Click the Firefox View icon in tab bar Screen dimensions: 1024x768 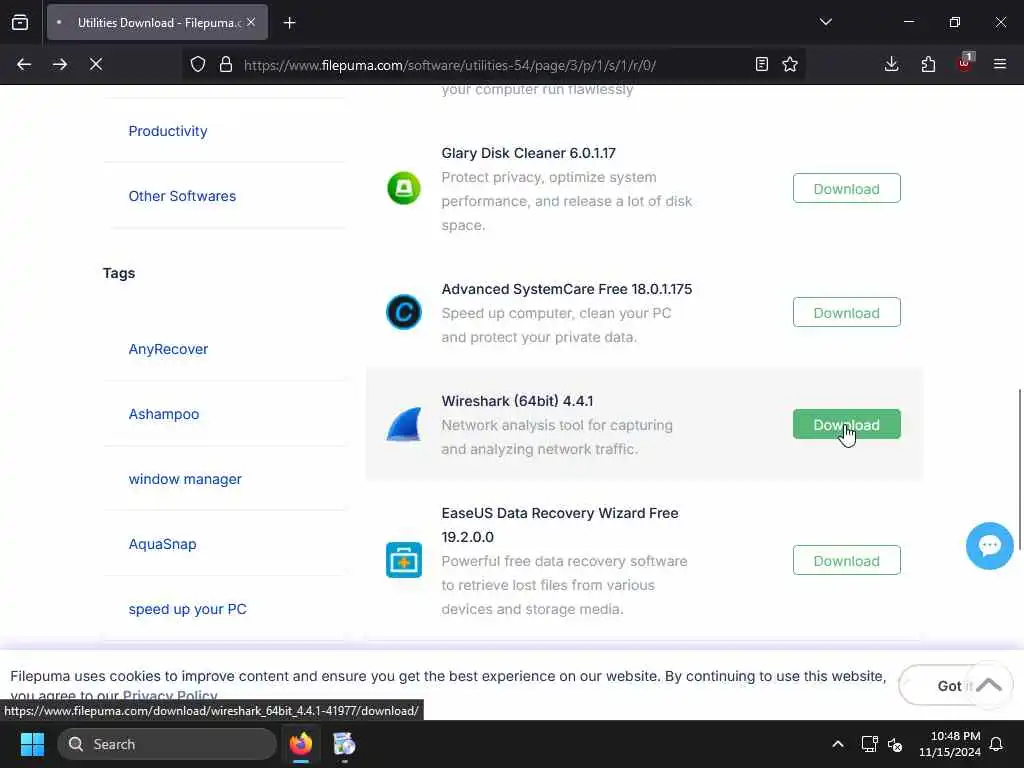(x=20, y=23)
